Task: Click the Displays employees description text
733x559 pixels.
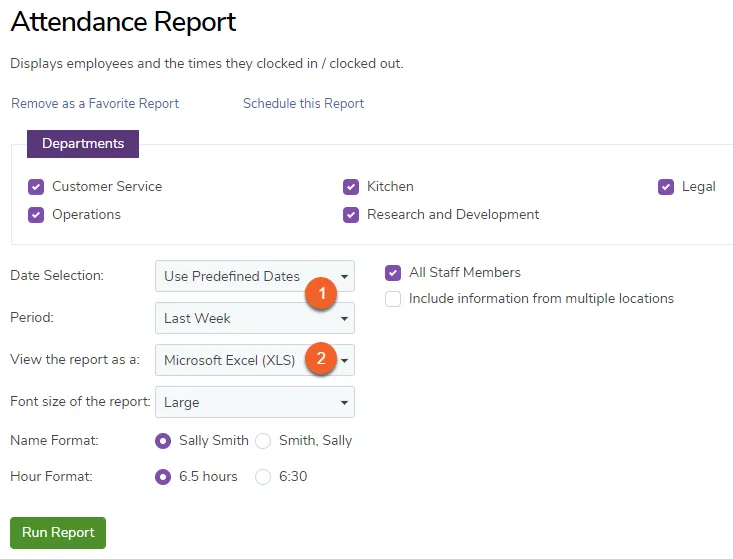Action: click(207, 64)
